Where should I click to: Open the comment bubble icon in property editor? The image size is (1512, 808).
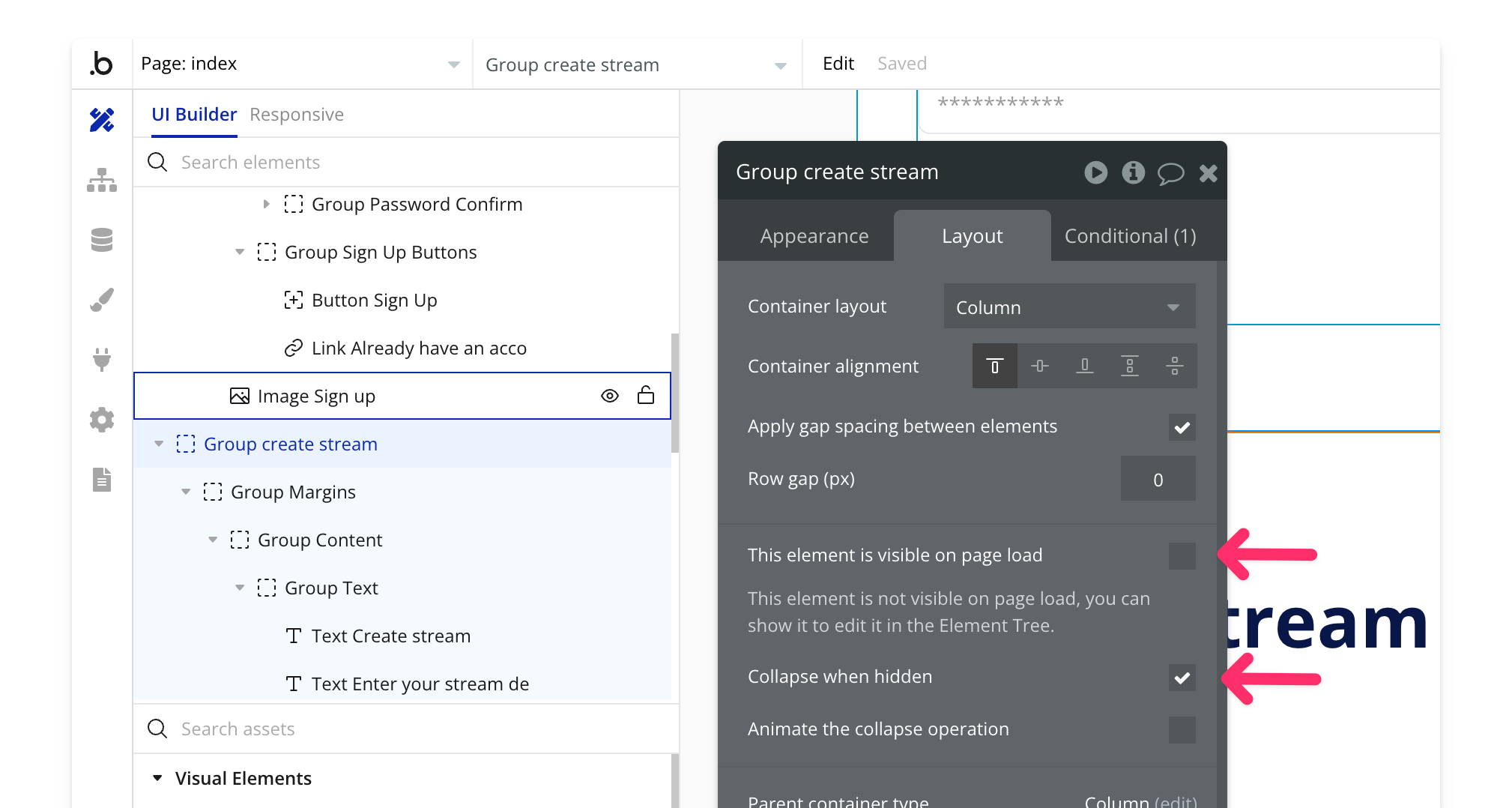tap(1170, 173)
